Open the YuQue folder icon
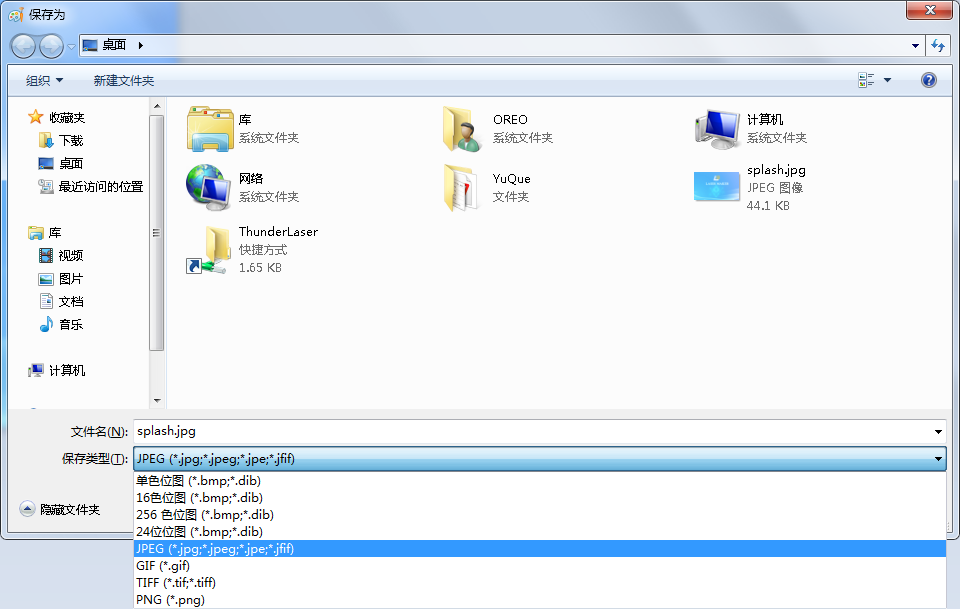Viewport: 960px width, 609px height. (x=463, y=187)
